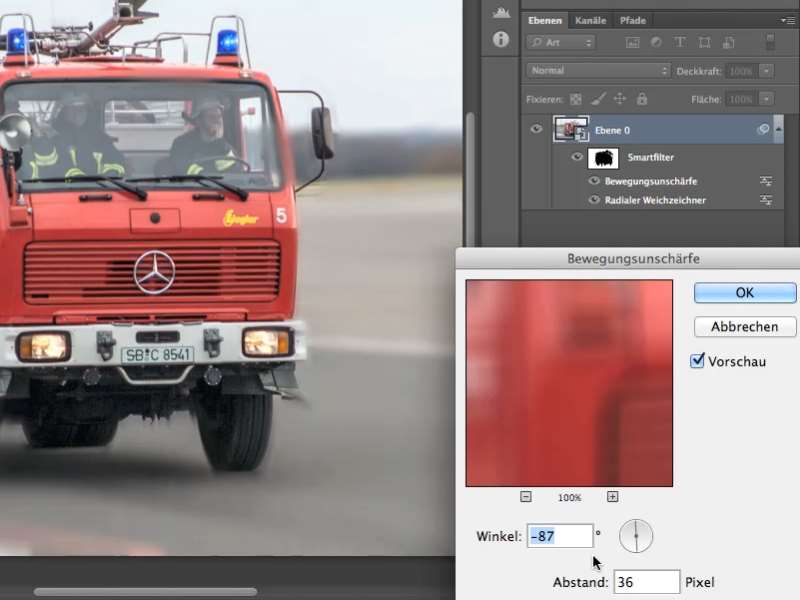Open blending options for Radialer Weichzeichner filter
Viewport: 800px width, 600px height.
[x=766, y=200]
